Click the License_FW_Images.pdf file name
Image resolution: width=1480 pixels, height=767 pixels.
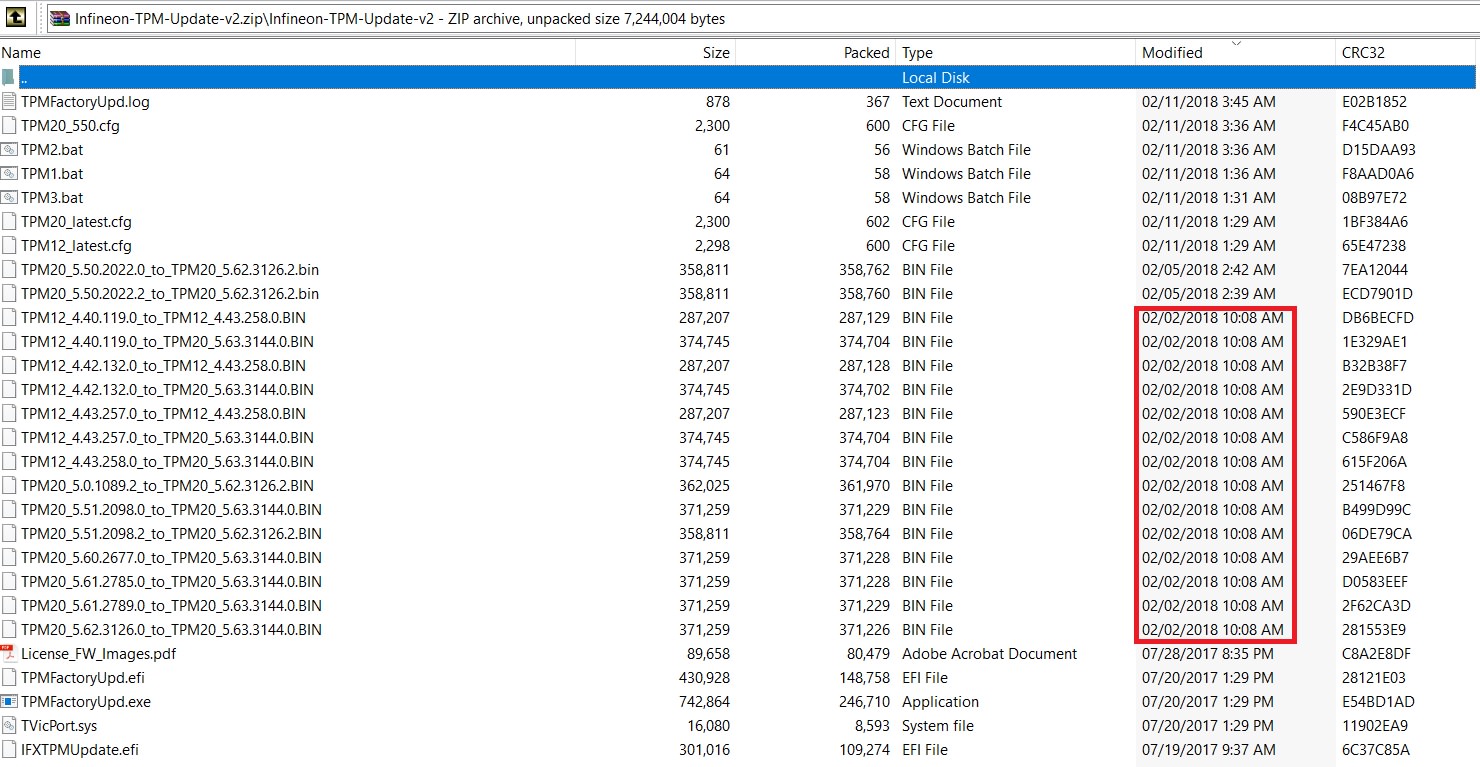click(100, 654)
